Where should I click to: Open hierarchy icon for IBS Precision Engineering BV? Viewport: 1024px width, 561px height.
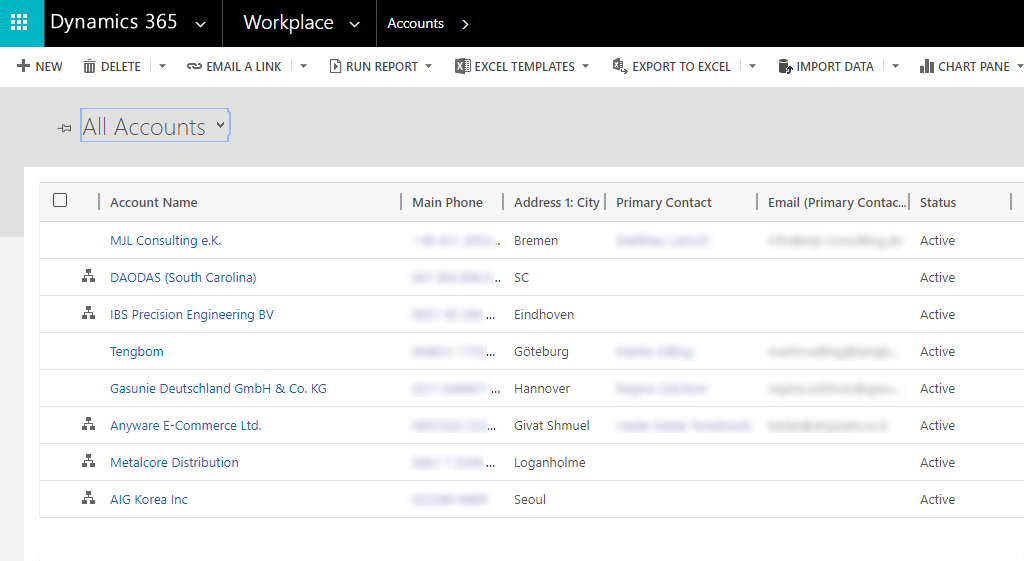(x=88, y=314)
